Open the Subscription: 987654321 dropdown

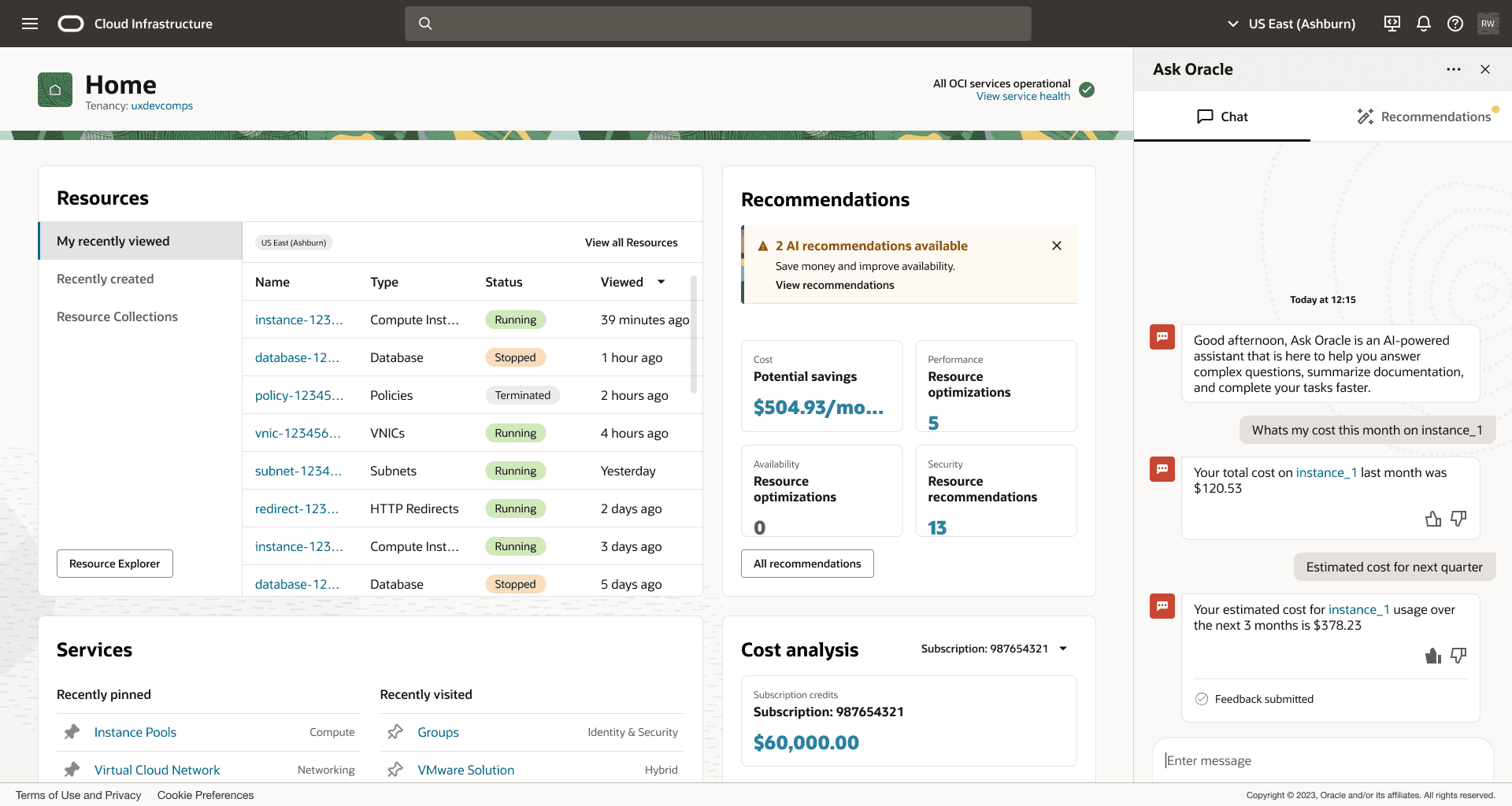(995, 649)
